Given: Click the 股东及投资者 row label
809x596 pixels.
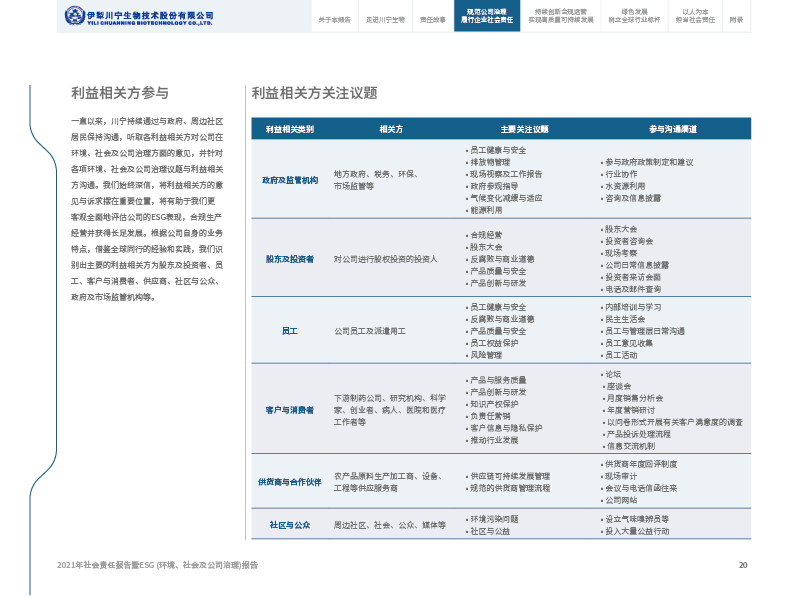Looking at the screenshot, I should point(289,259).
